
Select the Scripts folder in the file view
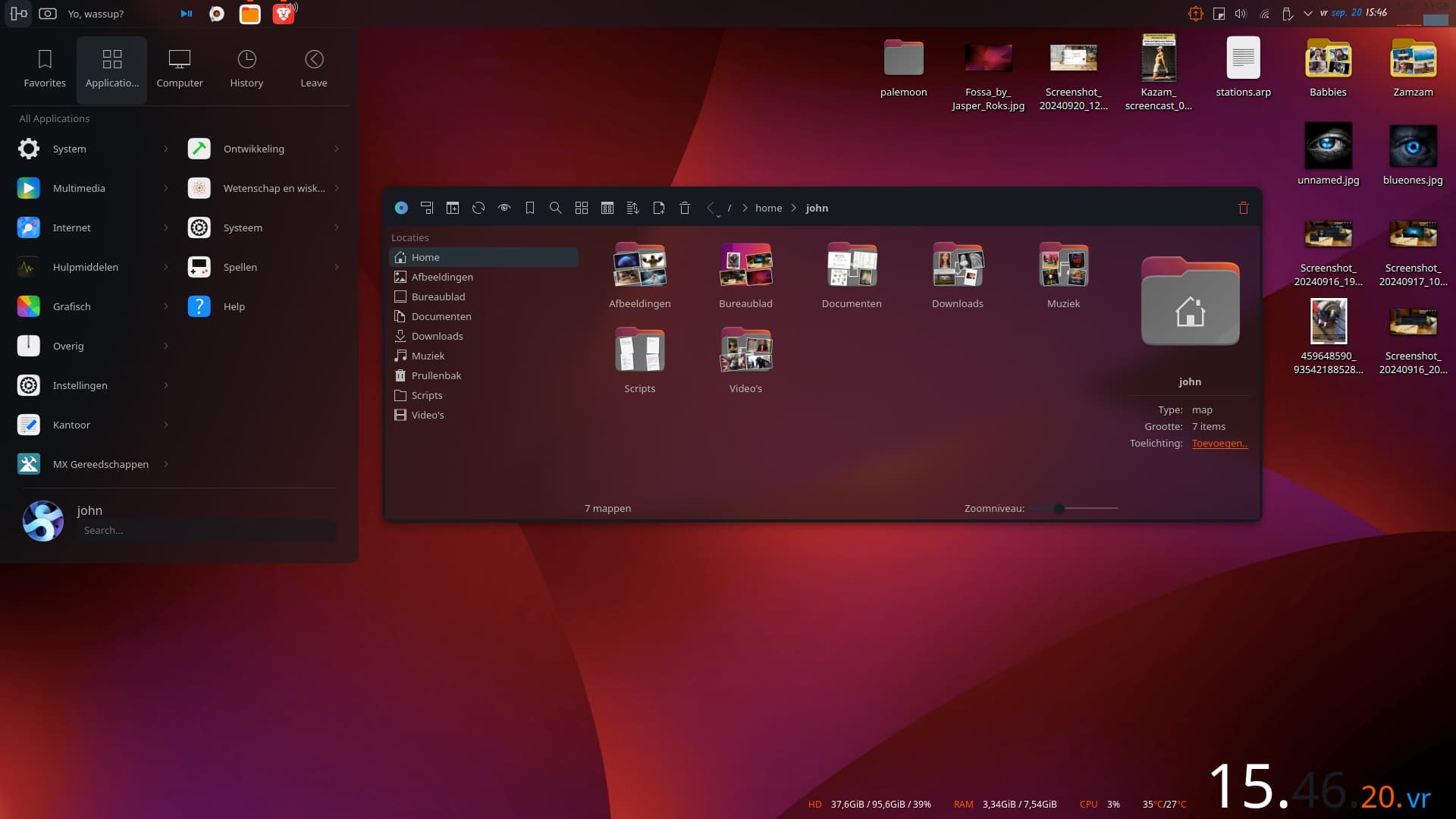[639, 359]
